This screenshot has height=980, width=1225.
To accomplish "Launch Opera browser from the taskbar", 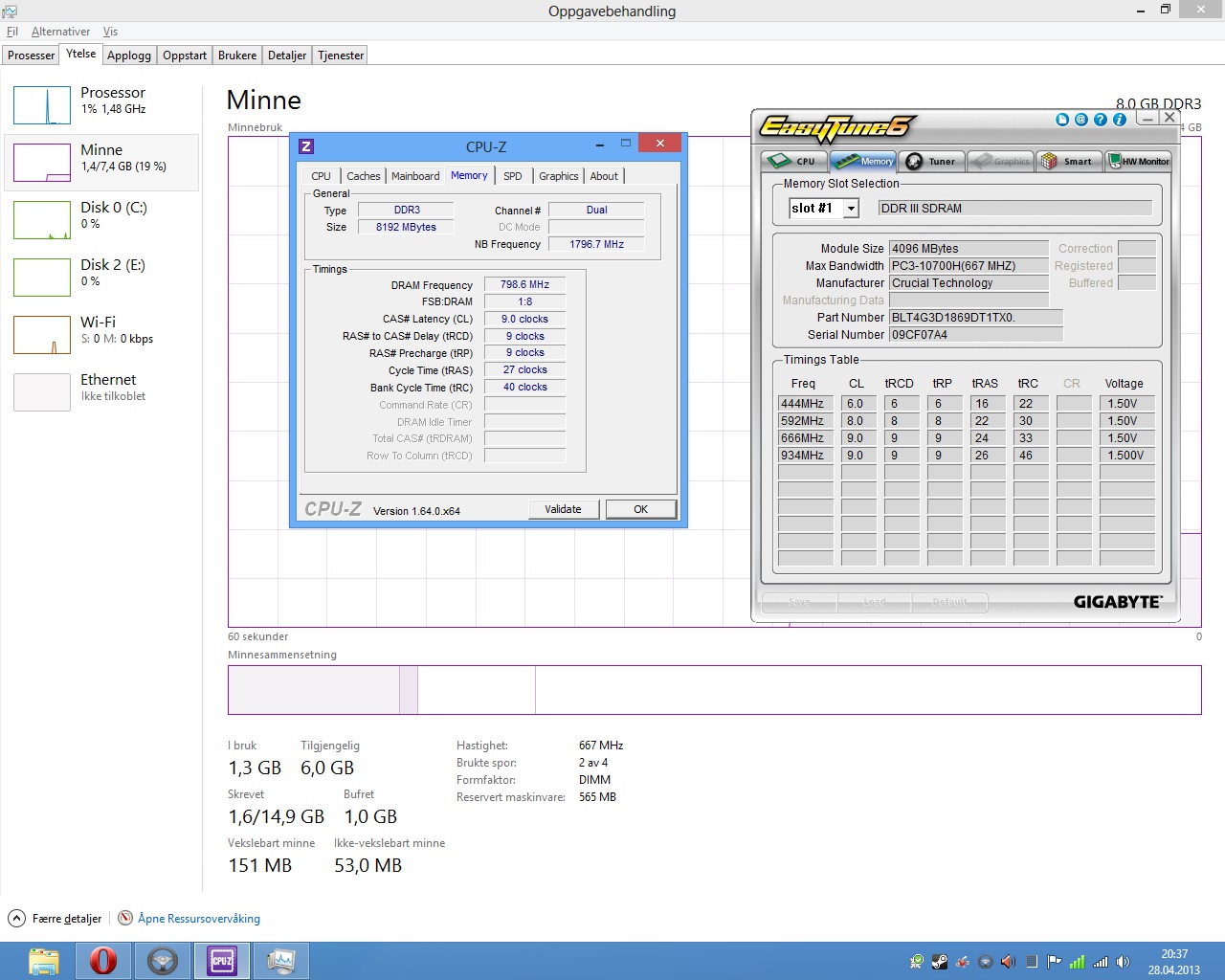I will (103, 961).
